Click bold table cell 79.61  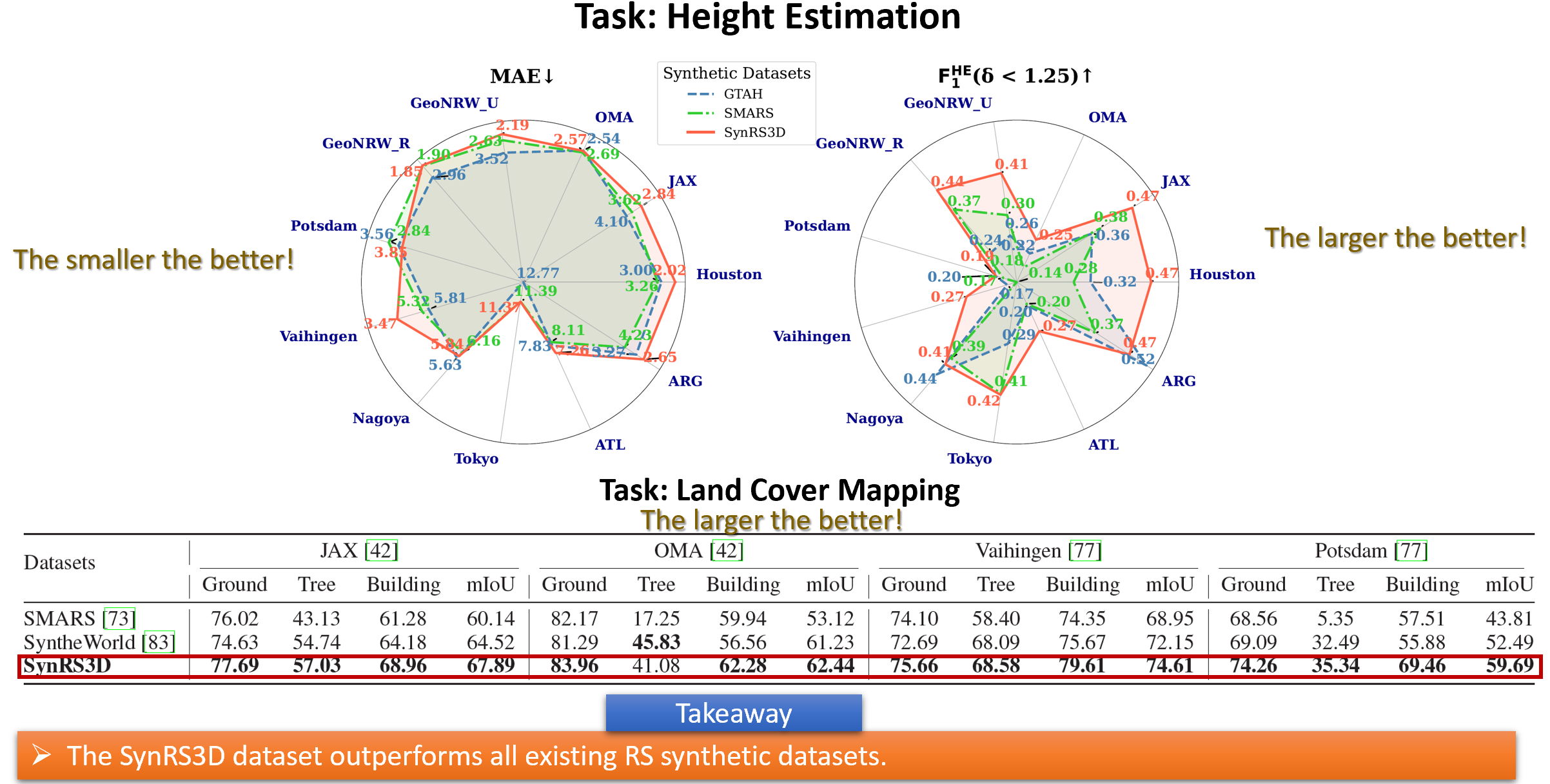(x=1083, y=665)
